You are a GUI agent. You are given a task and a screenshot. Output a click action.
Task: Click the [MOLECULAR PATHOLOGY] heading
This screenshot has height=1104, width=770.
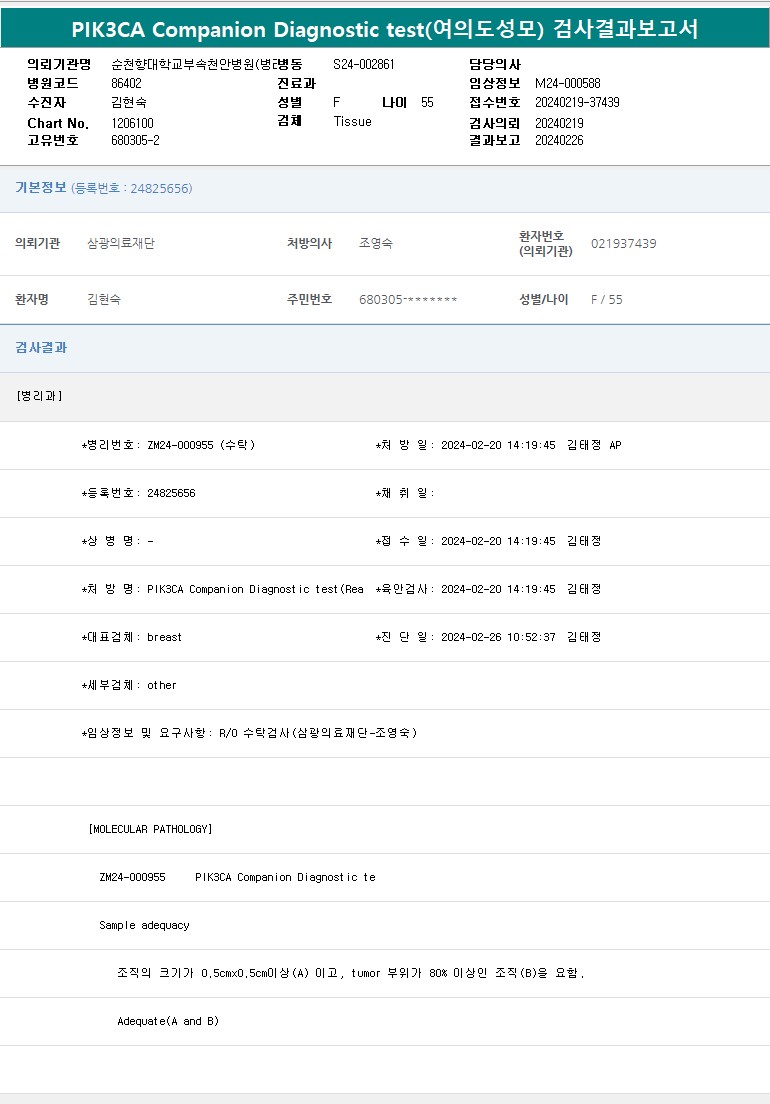click(150, 829)
